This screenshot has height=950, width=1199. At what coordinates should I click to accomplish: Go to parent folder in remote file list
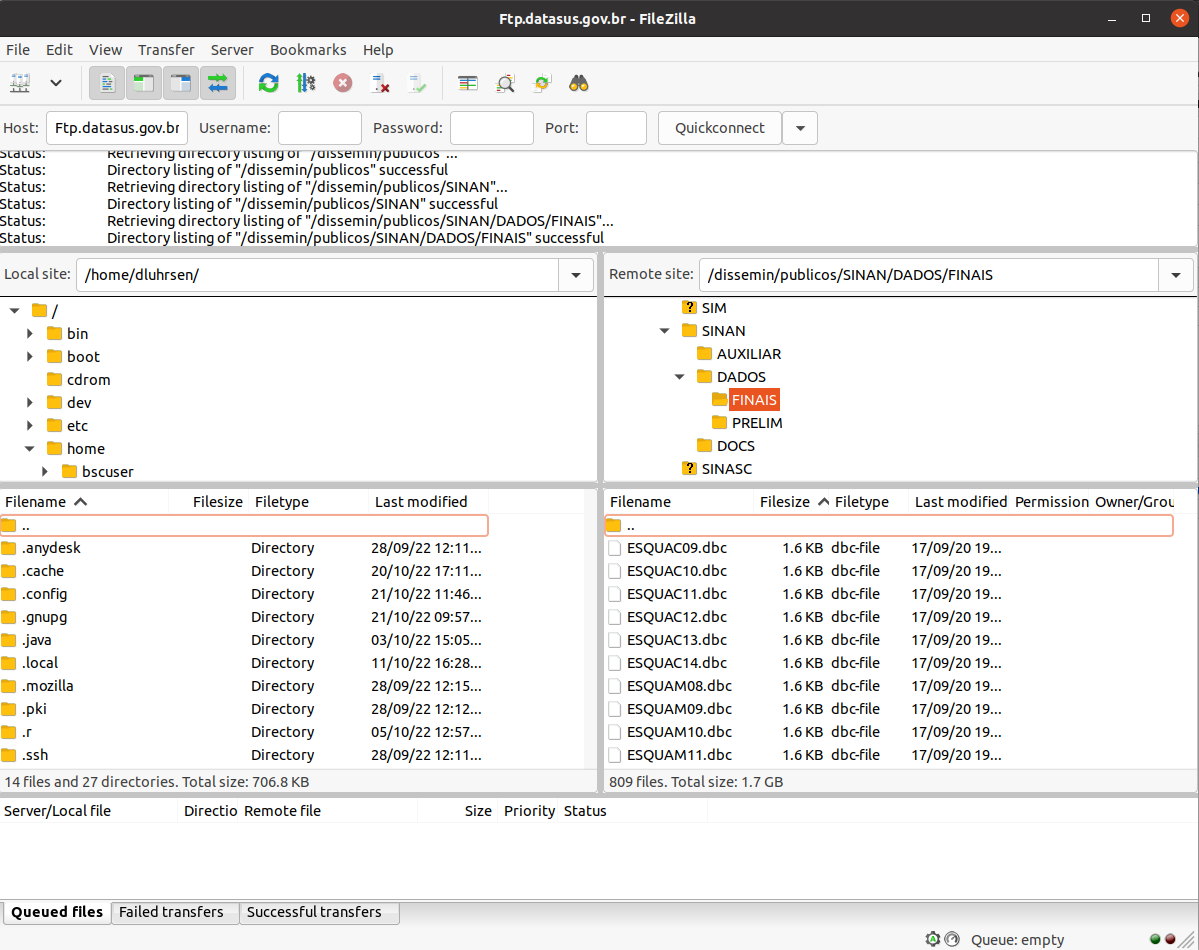click(889, 525)
